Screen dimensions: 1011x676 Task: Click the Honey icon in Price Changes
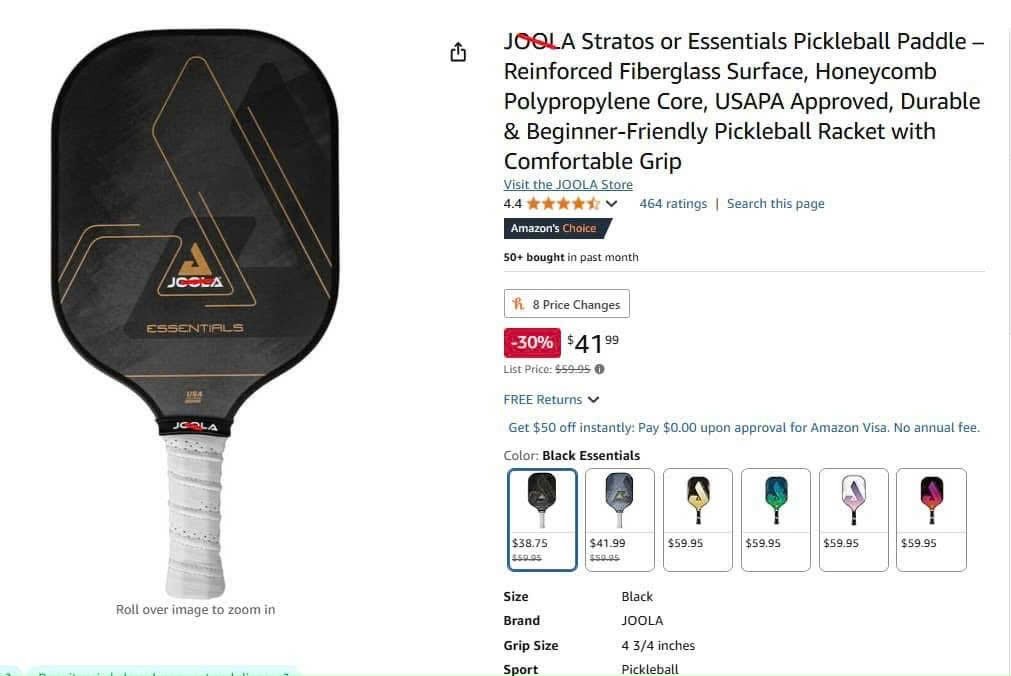[518, 304]
